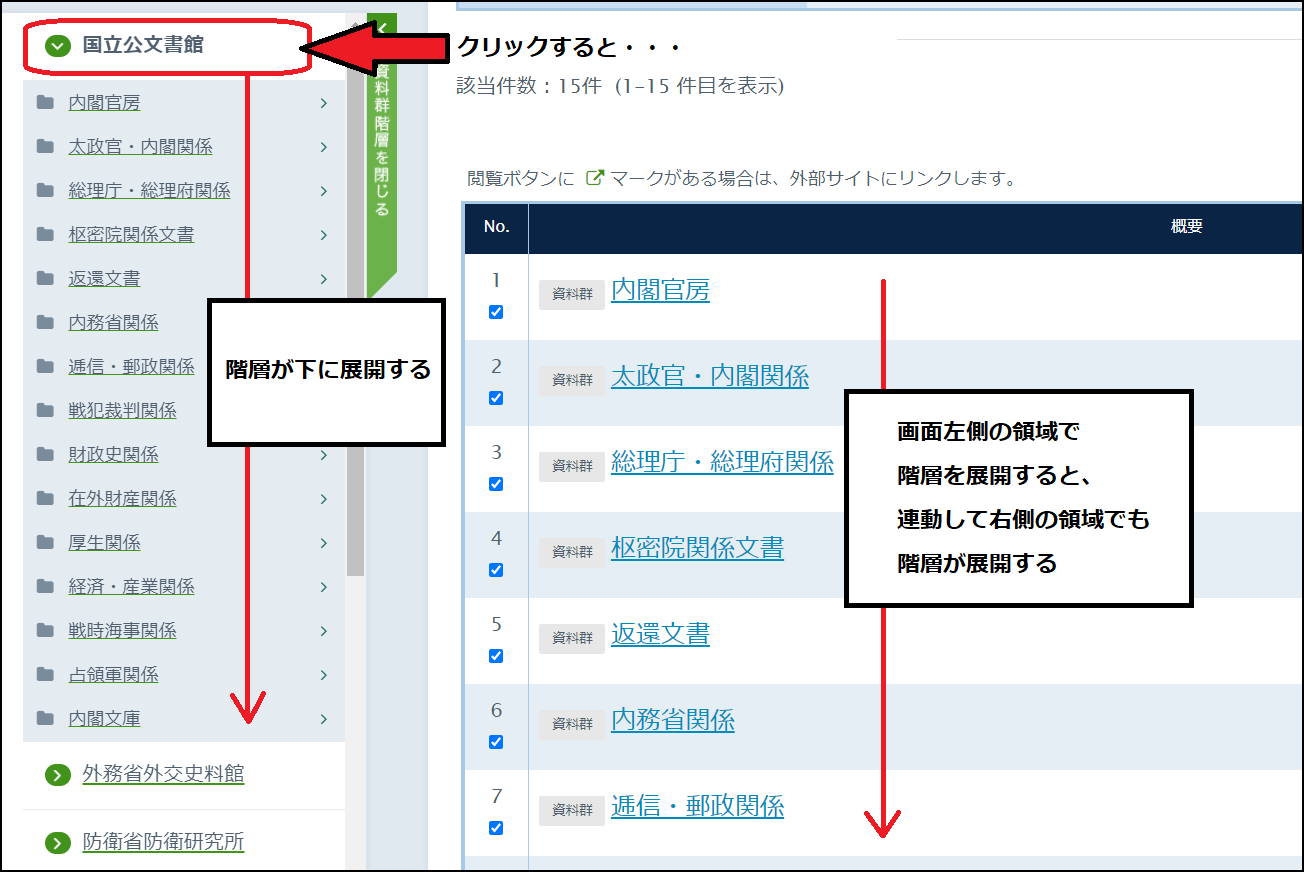Image resolution: width=1304 pixels, height=872 pixels.
Task: Open the 外務省外交史料館 link text
Action: pyautogui.click(x=163, y=775)
